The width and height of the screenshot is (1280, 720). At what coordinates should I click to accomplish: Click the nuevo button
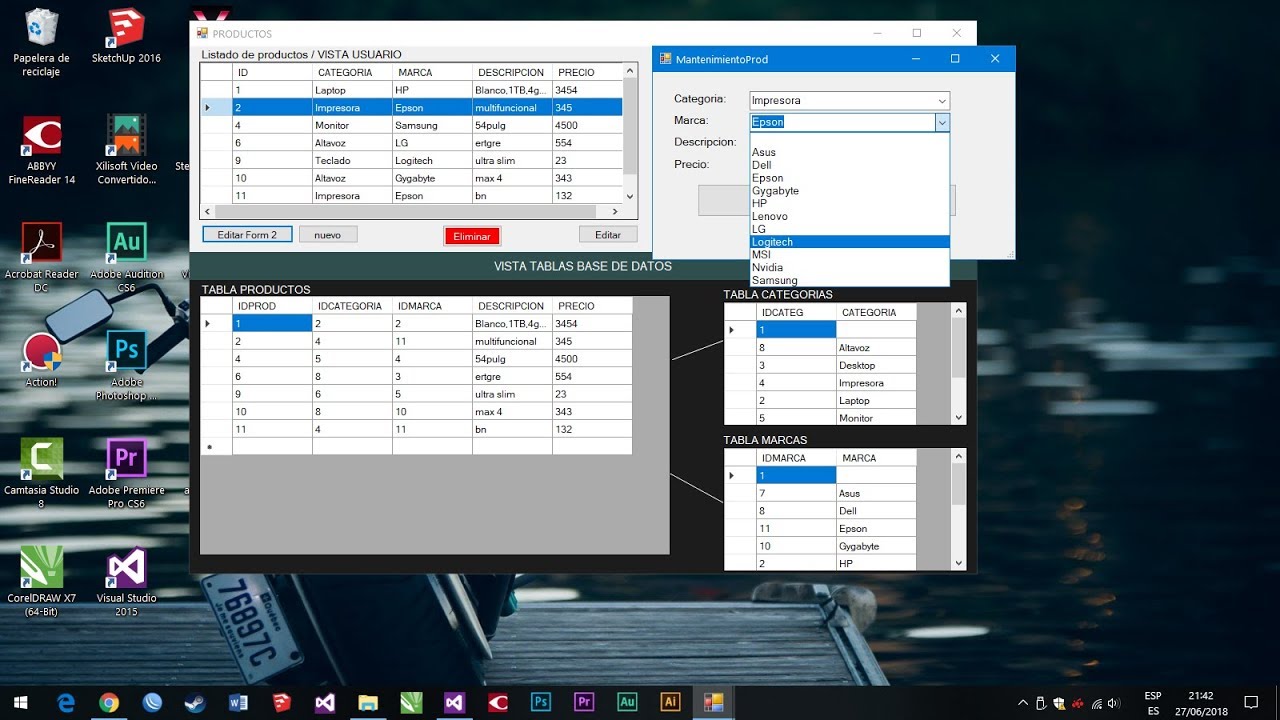(x=328, y=235)
